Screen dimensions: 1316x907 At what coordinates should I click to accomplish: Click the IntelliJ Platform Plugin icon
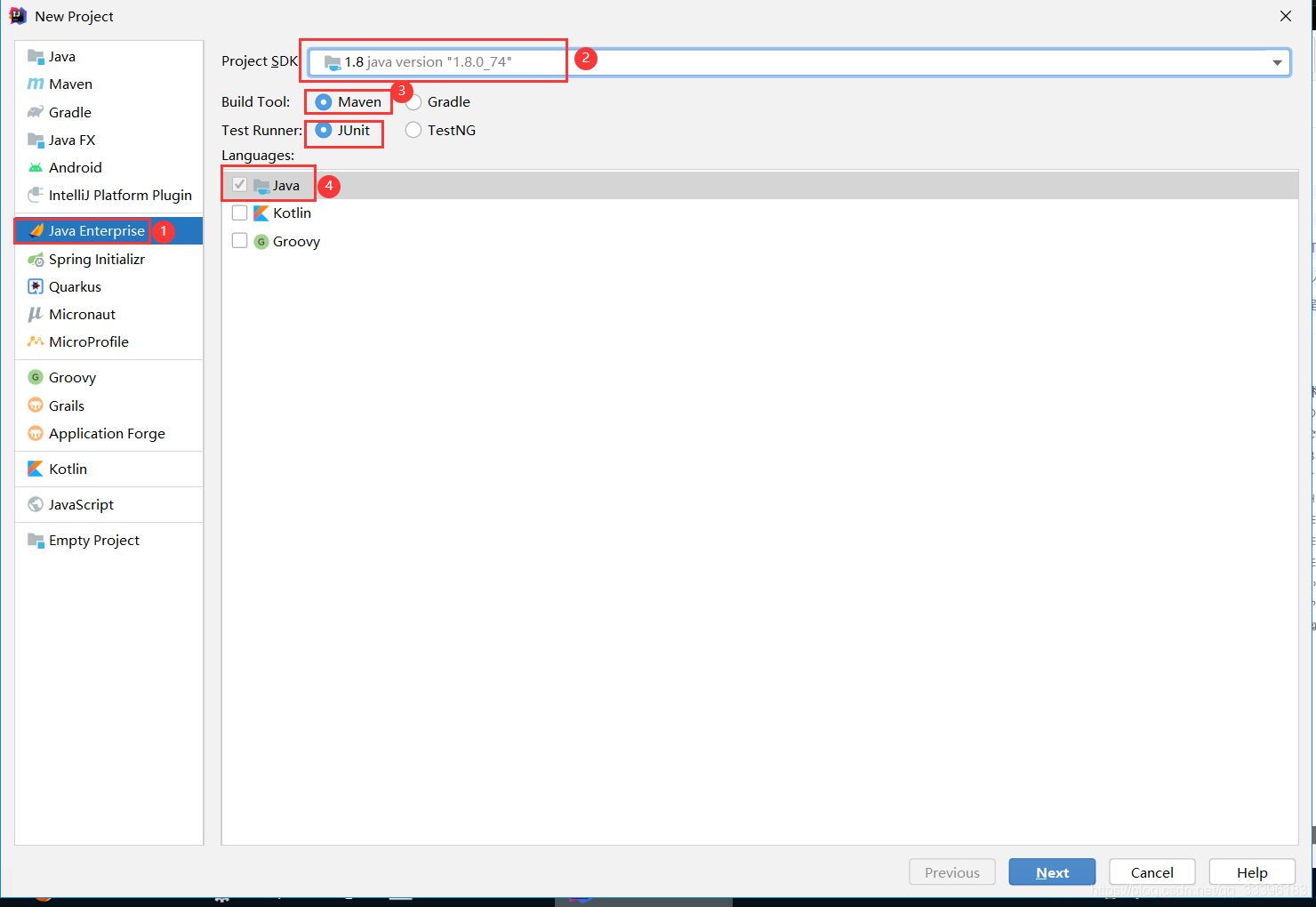36,195
